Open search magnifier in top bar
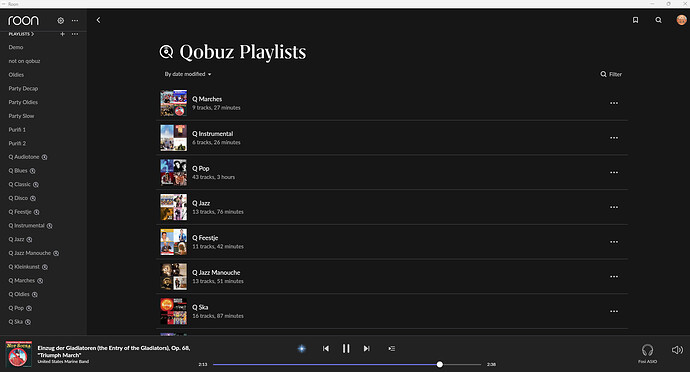 (x=658, y=20)
